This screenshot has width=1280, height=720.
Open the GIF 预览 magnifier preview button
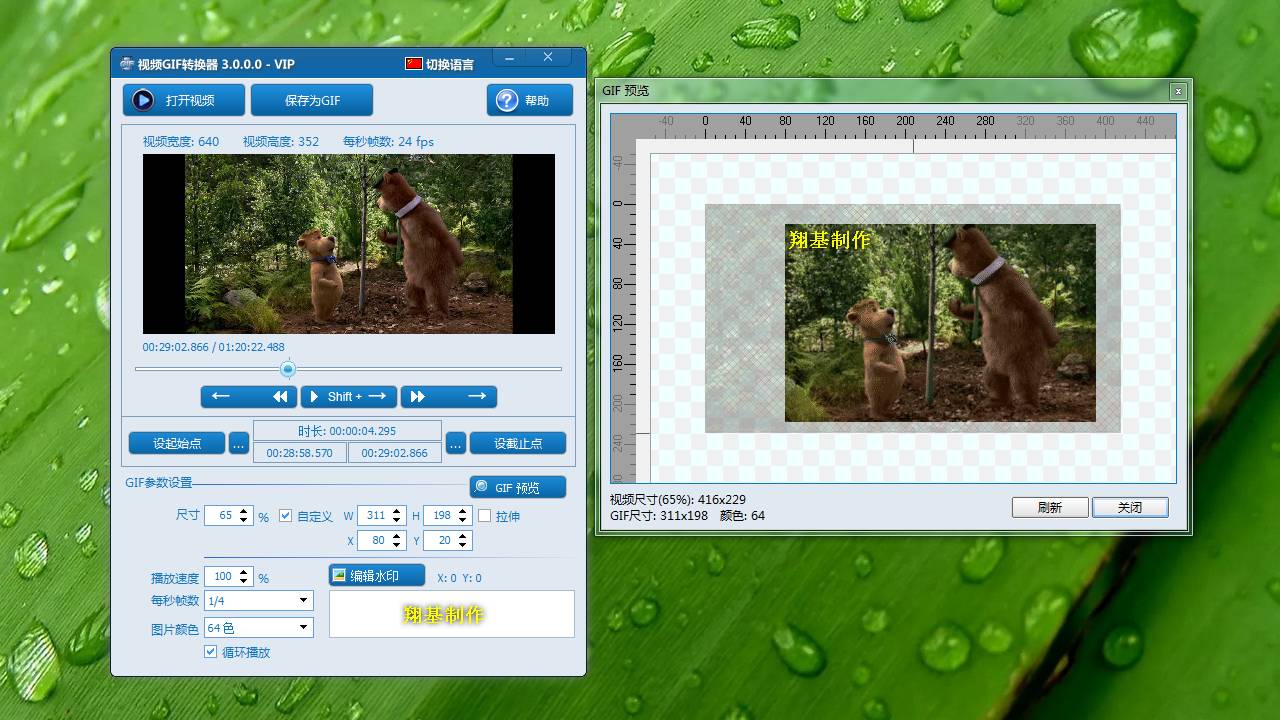click(x=517, y=487)
